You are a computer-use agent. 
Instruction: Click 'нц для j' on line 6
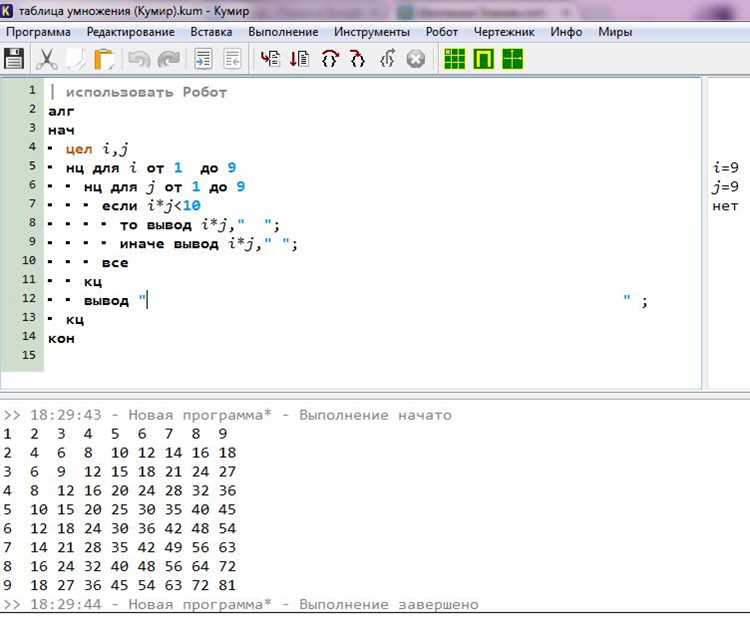(120, 187)
